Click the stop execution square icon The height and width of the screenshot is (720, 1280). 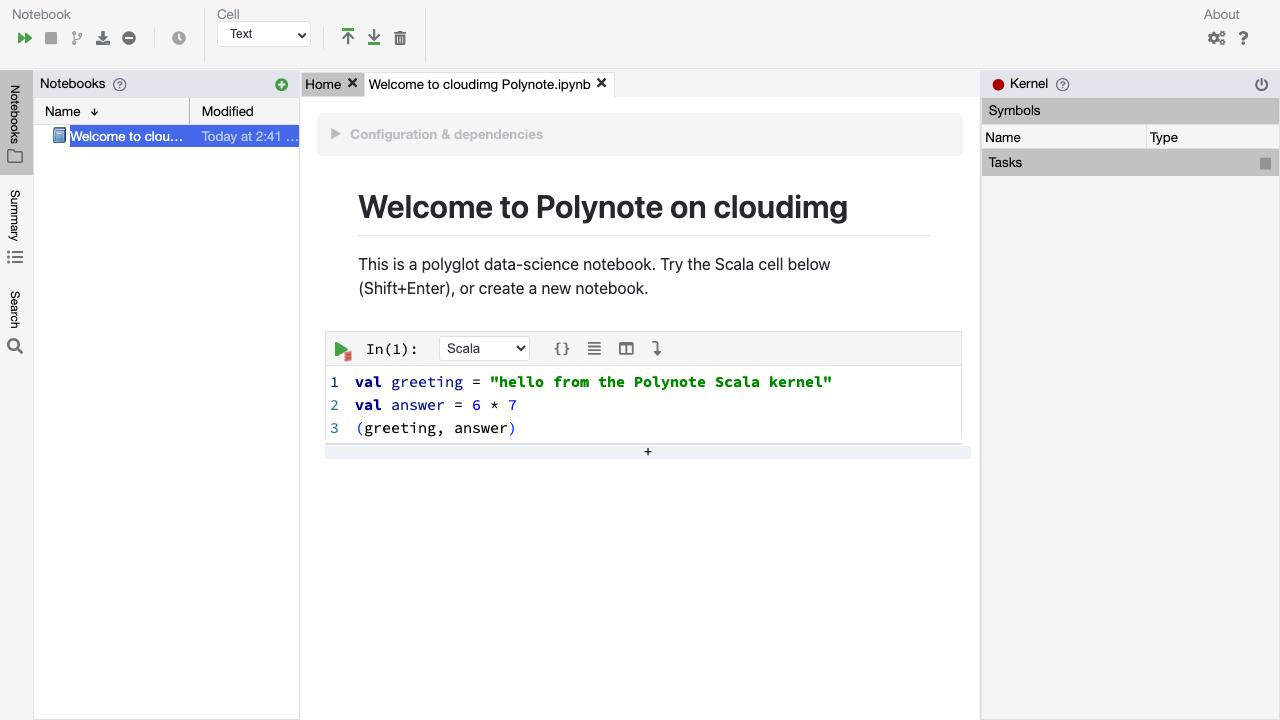point(51,38)
